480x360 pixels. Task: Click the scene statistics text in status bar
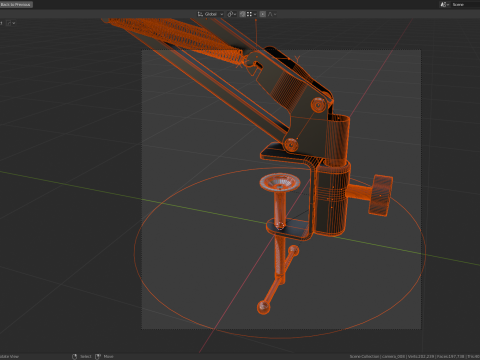[415, 356]
